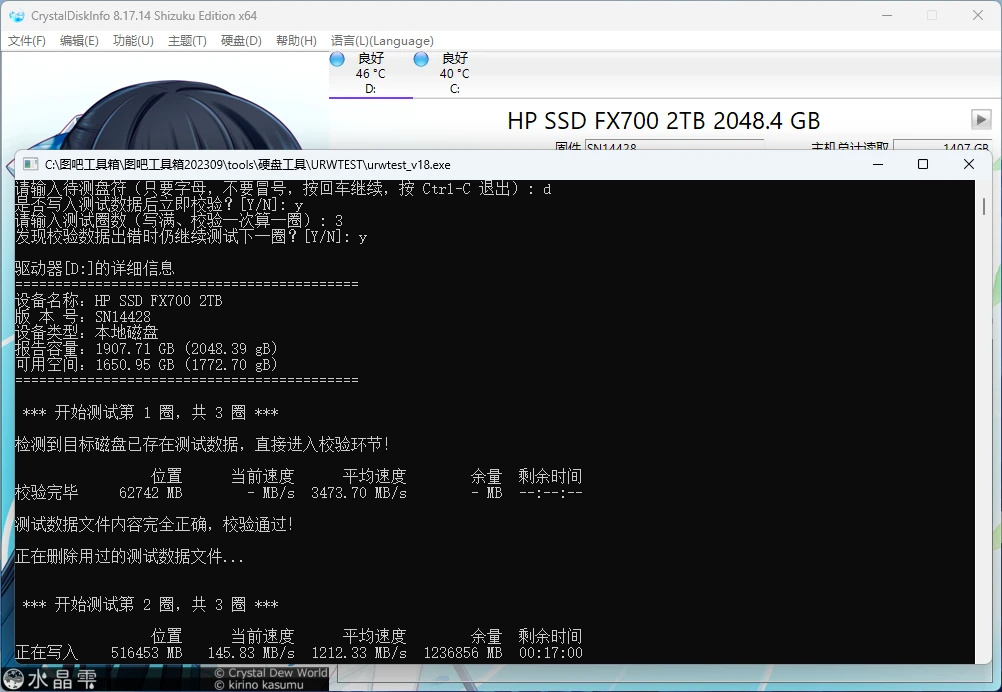1002x692 pixels.
Task: Minimize the CrystalDiskInfo window
Action: [x=887, y=15]
